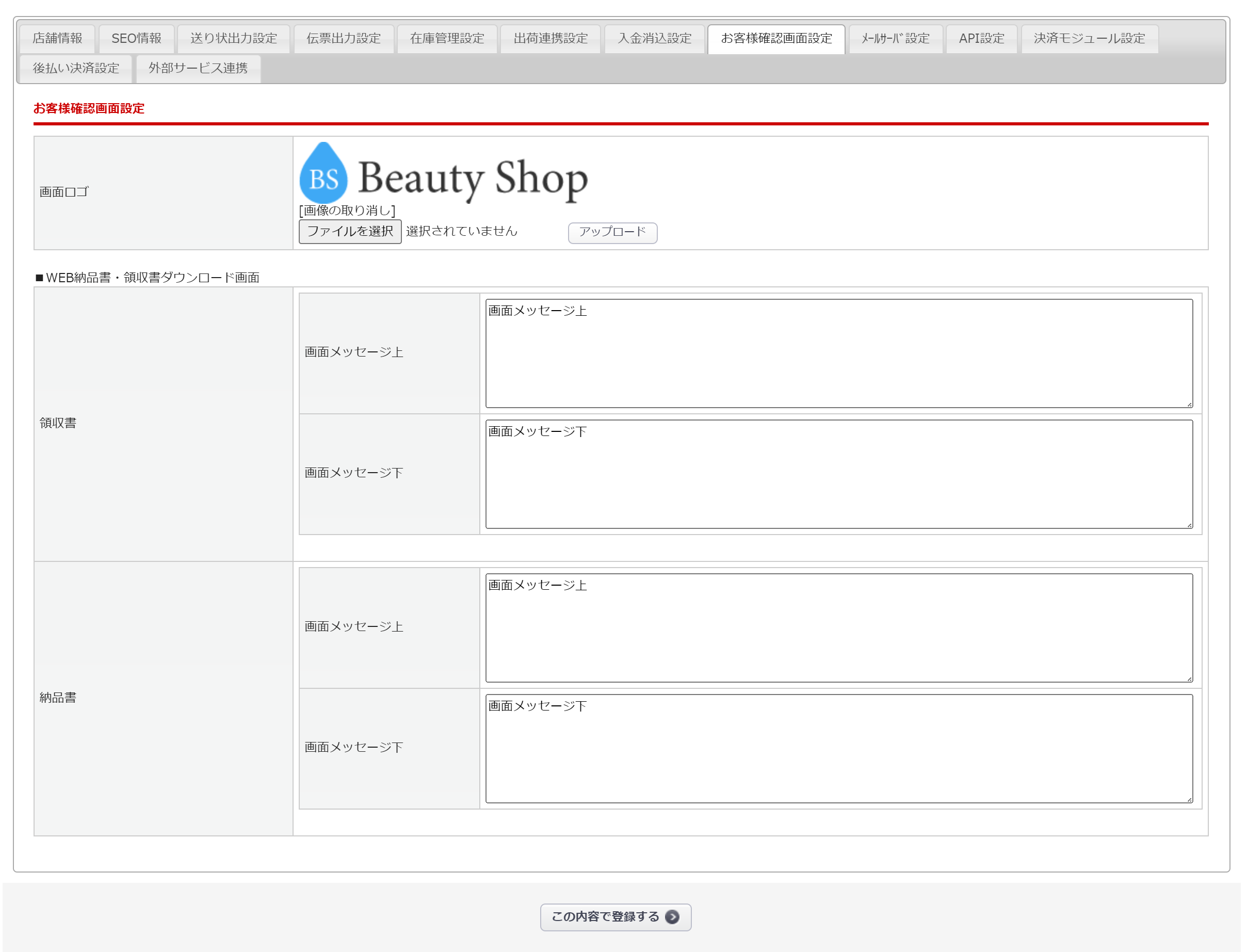The width and height of the screenshot is (1247, 952).
Task: Open the 送り状出力設定 tab
Action: pos(234,39)
